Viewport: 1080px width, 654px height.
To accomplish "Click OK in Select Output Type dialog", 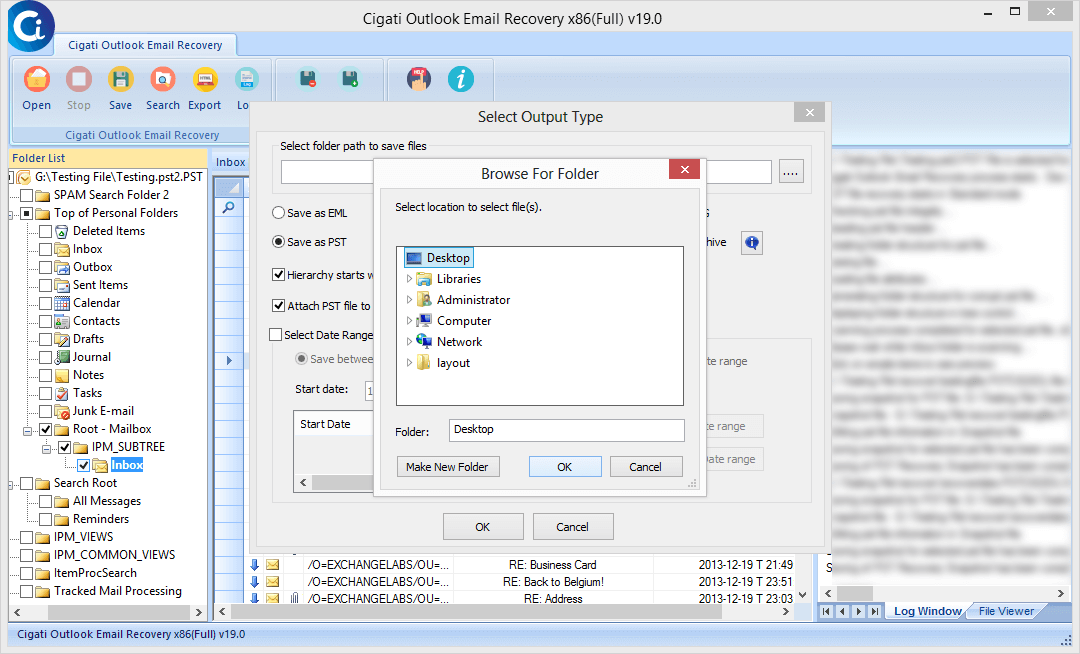I will click(x=483, y=527).
